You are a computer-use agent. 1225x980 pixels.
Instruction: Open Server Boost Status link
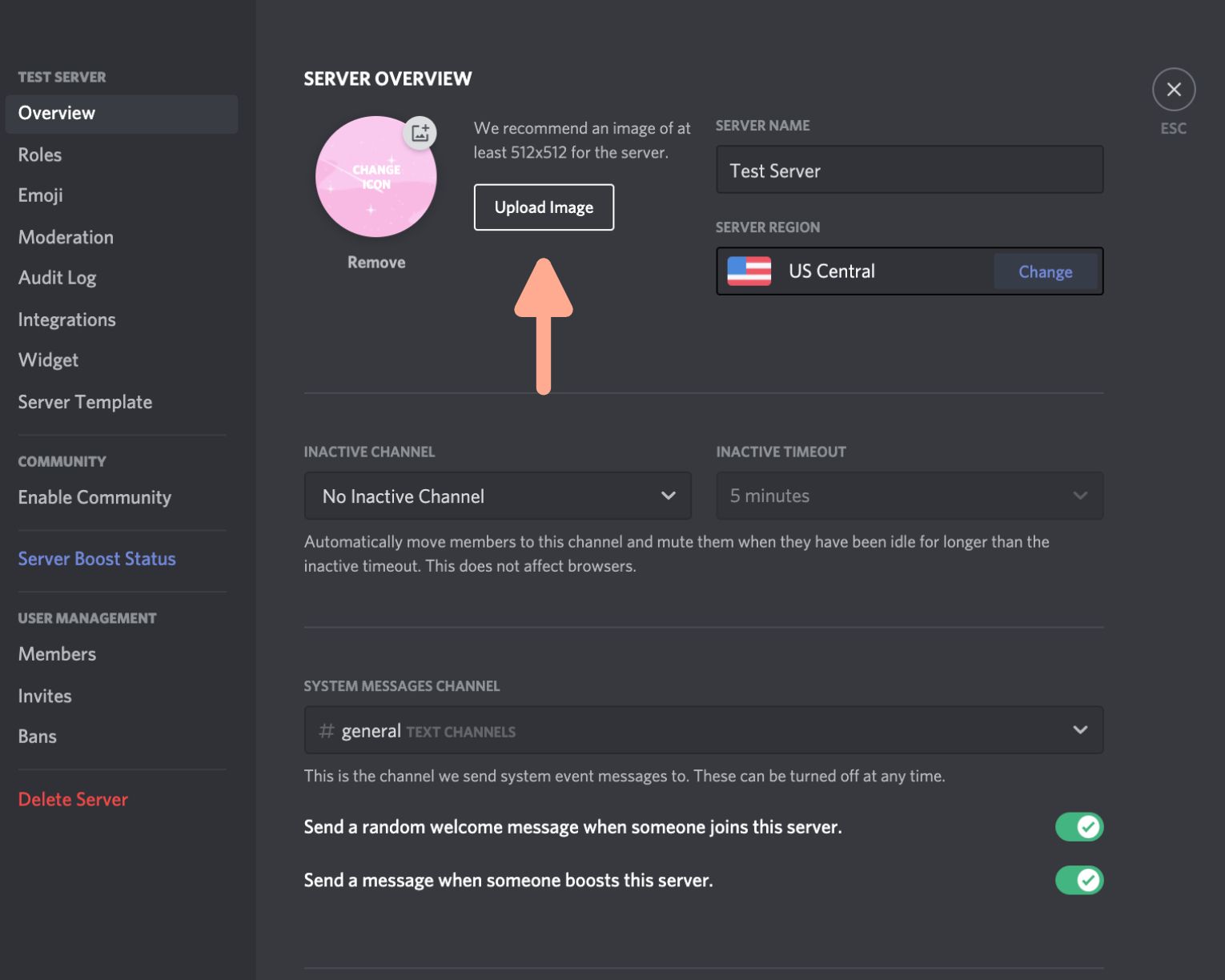click(97, 559)
